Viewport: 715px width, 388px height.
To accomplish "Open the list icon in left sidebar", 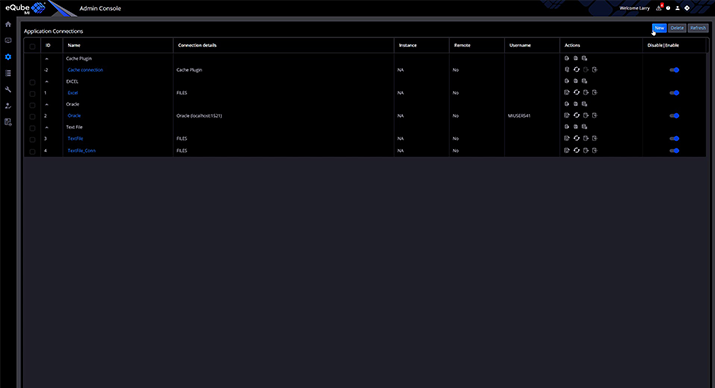I will point(8,73).
